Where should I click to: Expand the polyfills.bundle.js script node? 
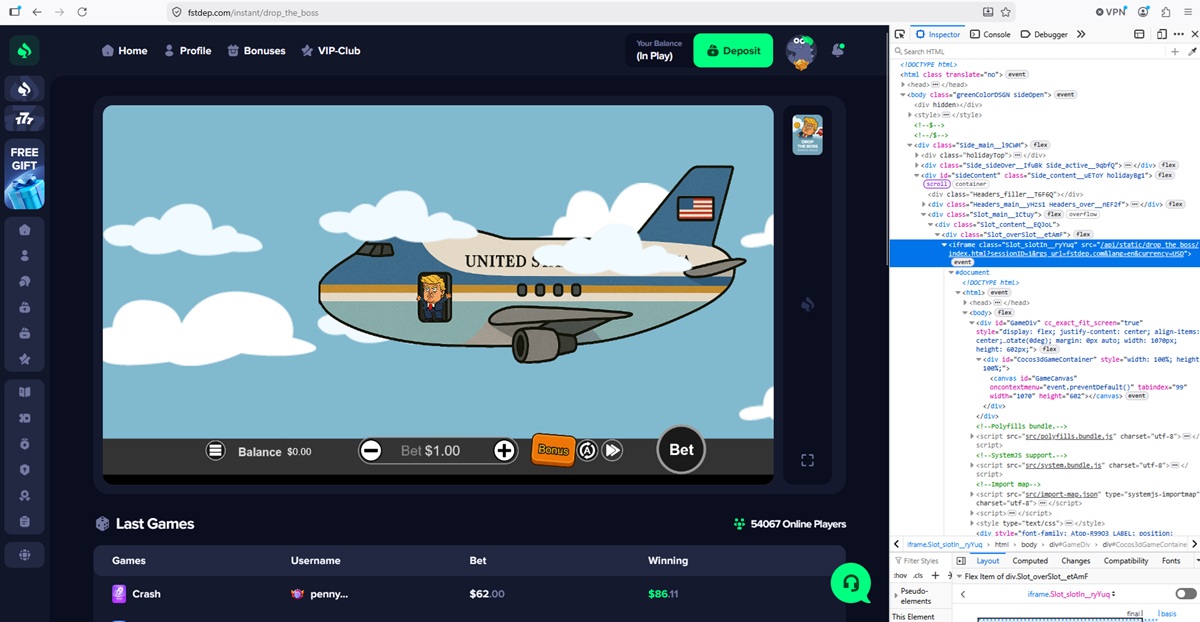972,436
